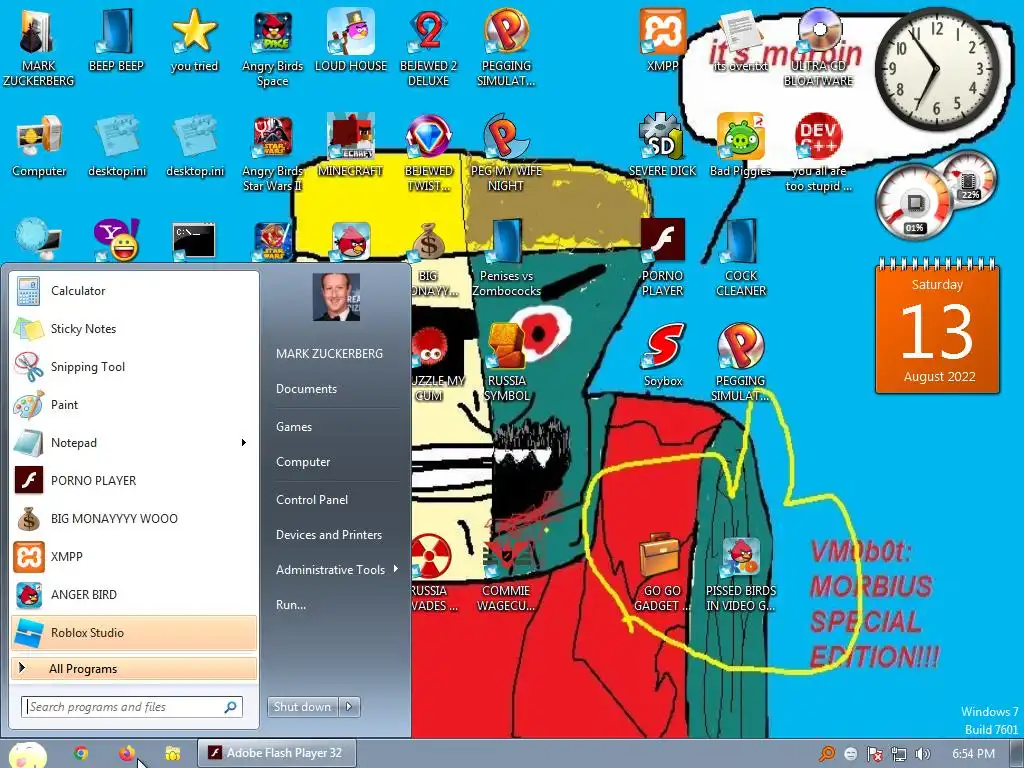The height and width of the screenshot is (768, 1024).
Task: Open Sticky Notes from Start menu
Action: point(134,328)
